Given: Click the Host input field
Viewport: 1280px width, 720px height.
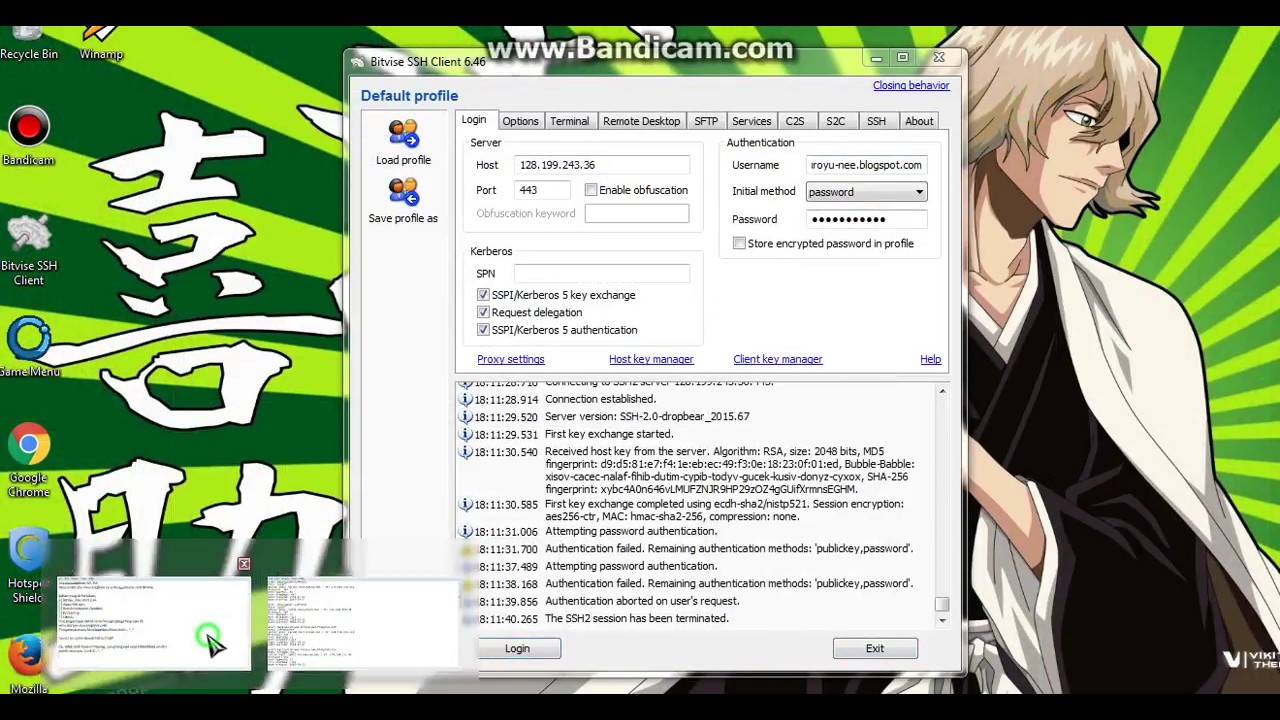Looking at the screenshot, I should tap(602, 165).
